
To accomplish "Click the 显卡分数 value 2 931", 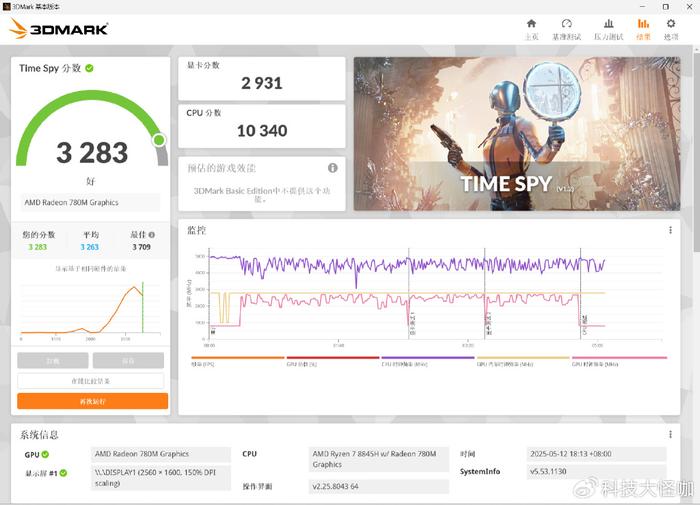I will pyautogui.click(x=262, y=83).
